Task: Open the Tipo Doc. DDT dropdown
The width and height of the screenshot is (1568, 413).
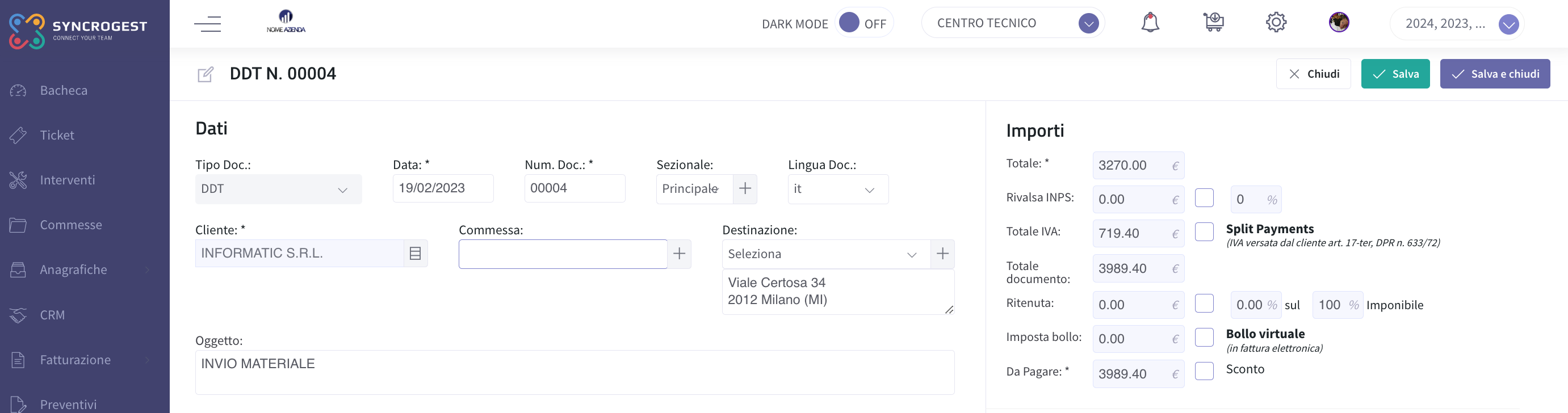Action: 278,189
